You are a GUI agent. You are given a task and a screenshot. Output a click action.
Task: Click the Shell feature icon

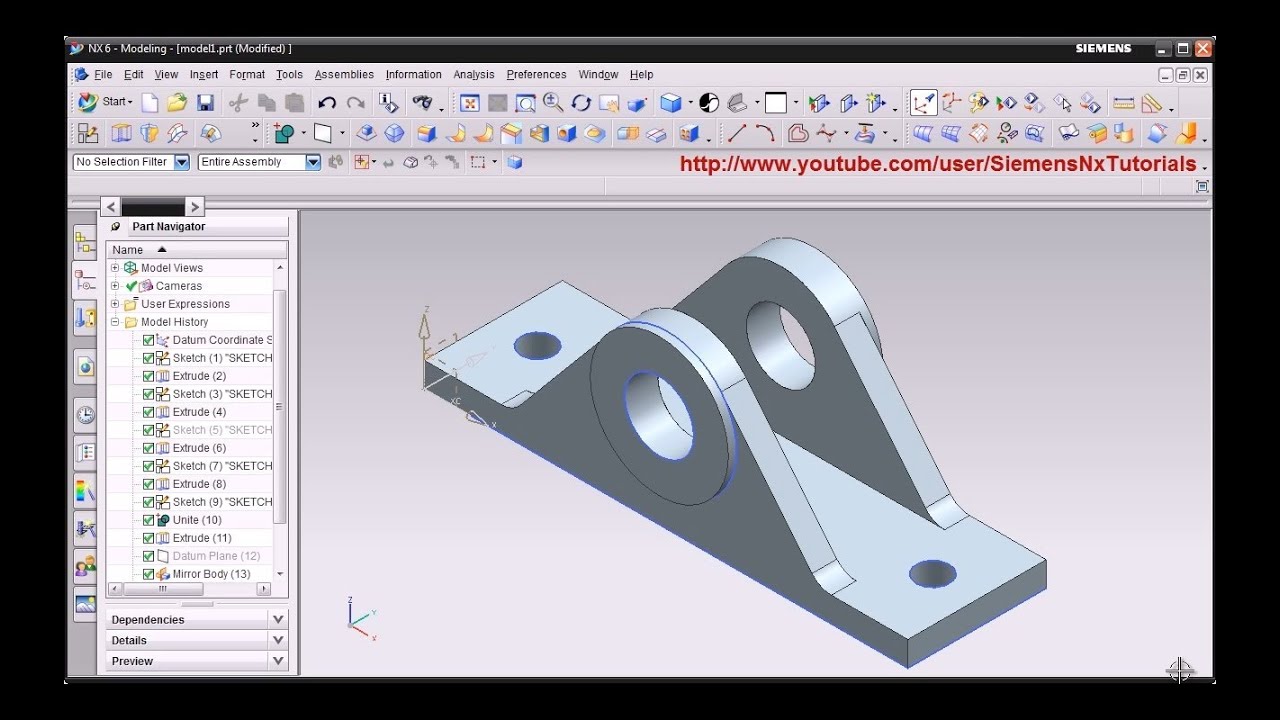click(539, 133)
